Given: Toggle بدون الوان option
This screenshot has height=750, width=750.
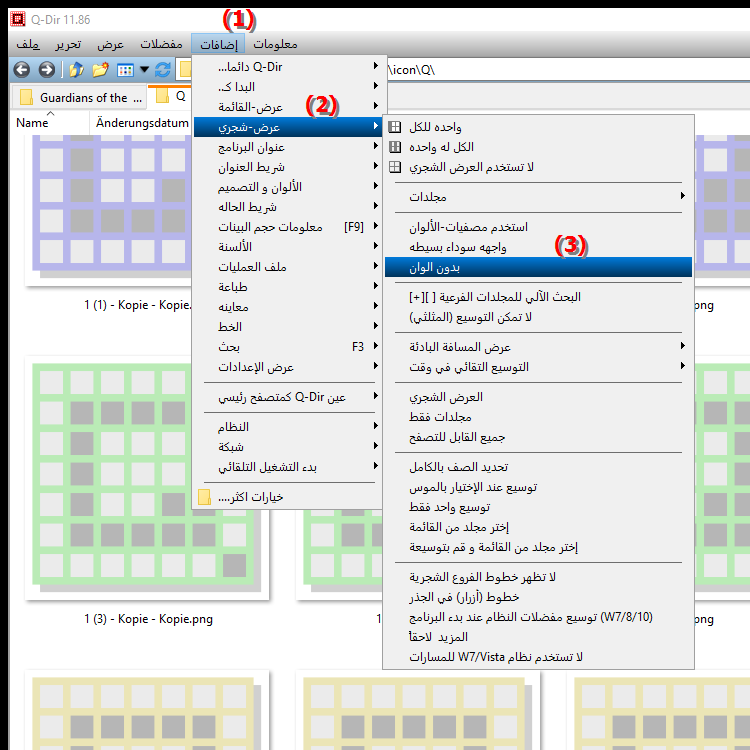Looking at the screenshot, I should click(x=539, y=267).
